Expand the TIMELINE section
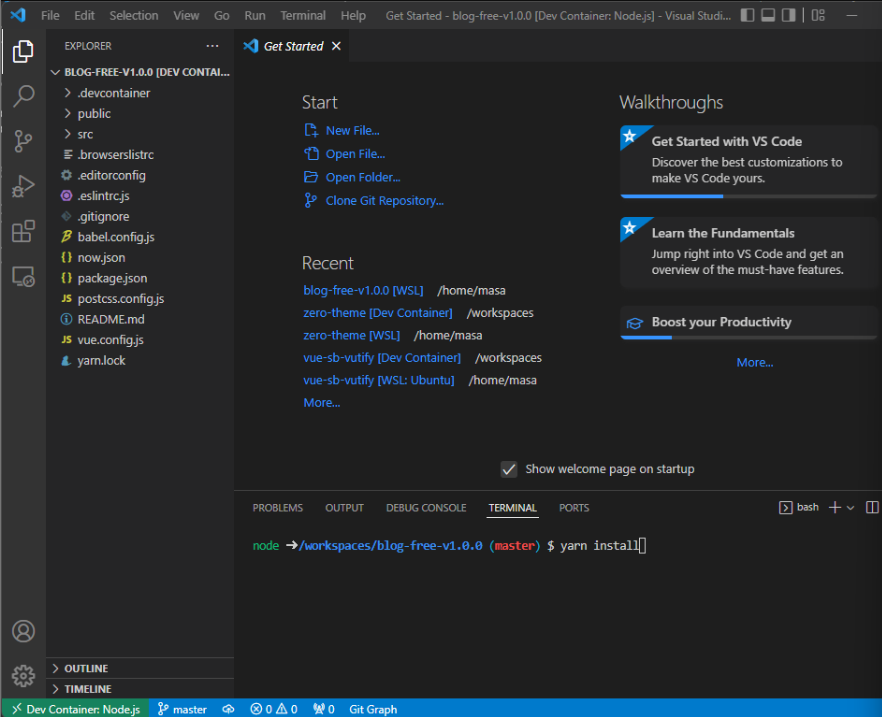 (x=140, y=689)
